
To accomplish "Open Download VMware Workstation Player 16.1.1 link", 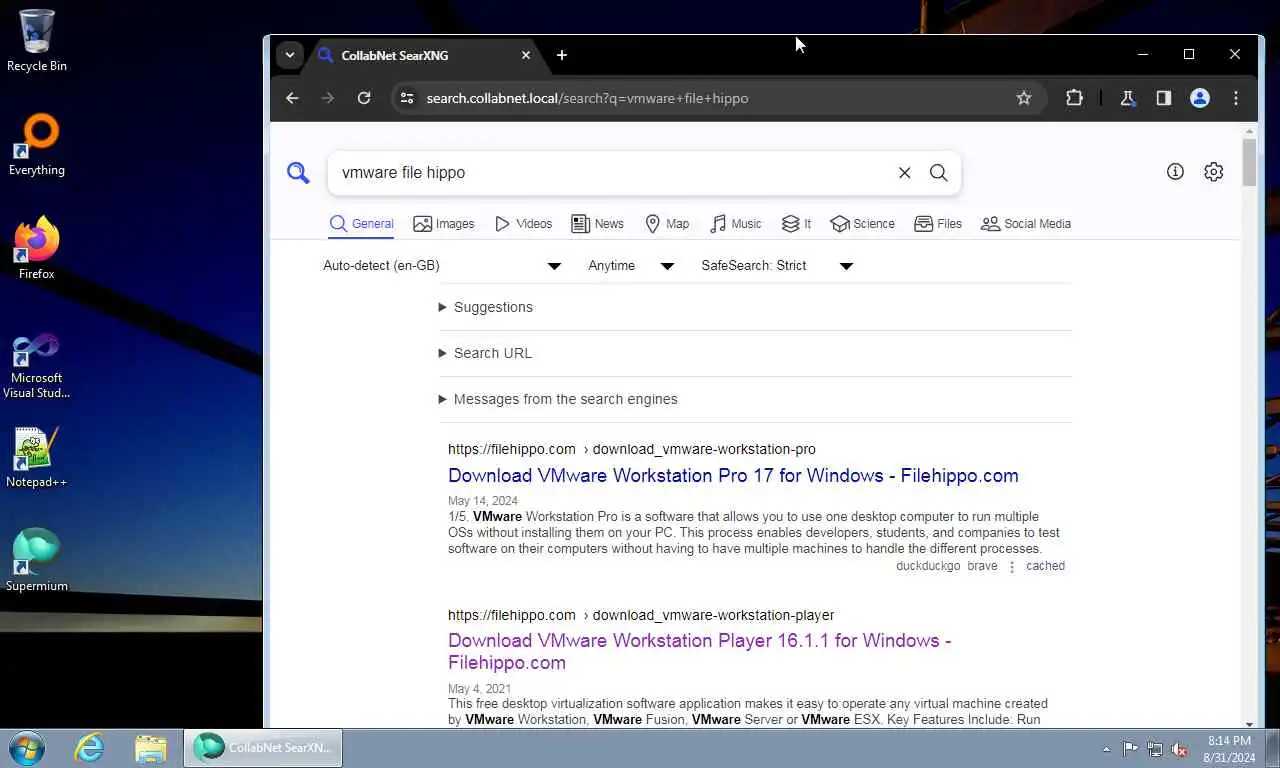I will 699,651.
